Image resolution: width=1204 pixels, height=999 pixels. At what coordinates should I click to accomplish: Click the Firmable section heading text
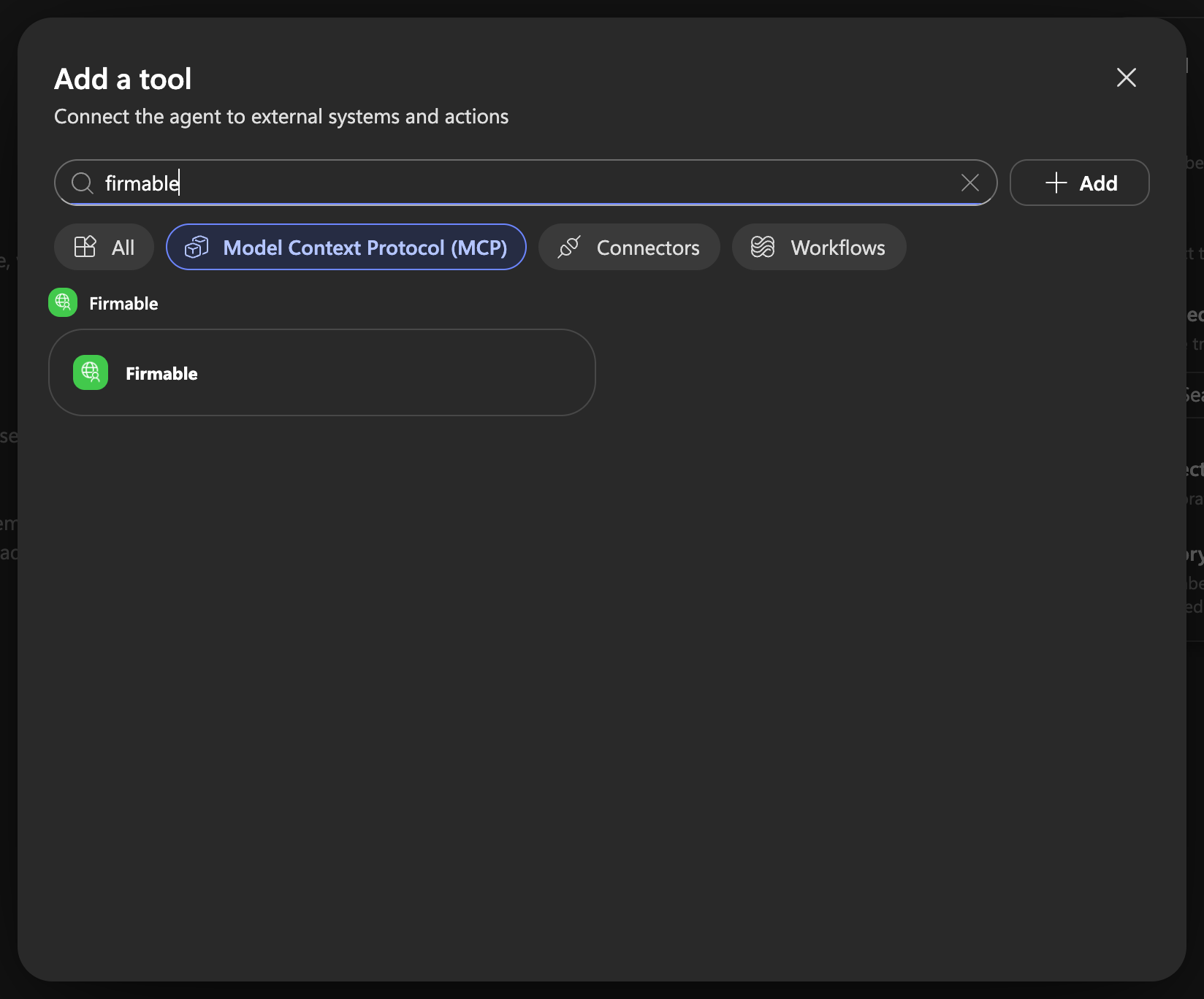tap(123, 303)
